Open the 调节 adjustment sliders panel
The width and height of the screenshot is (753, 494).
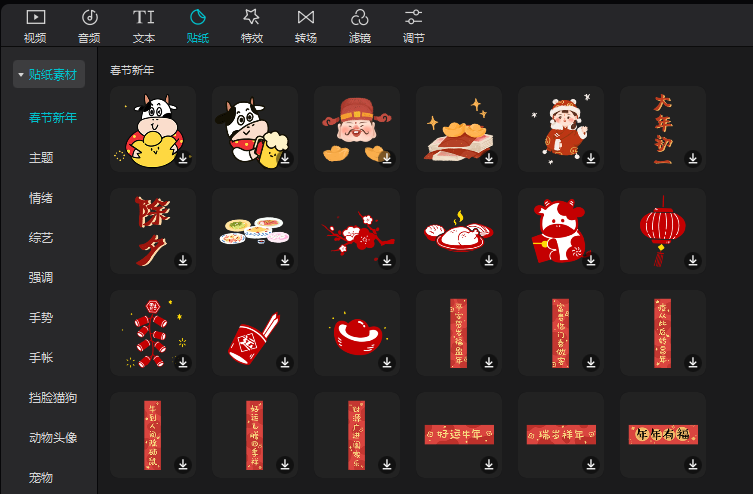pos(413,25)
